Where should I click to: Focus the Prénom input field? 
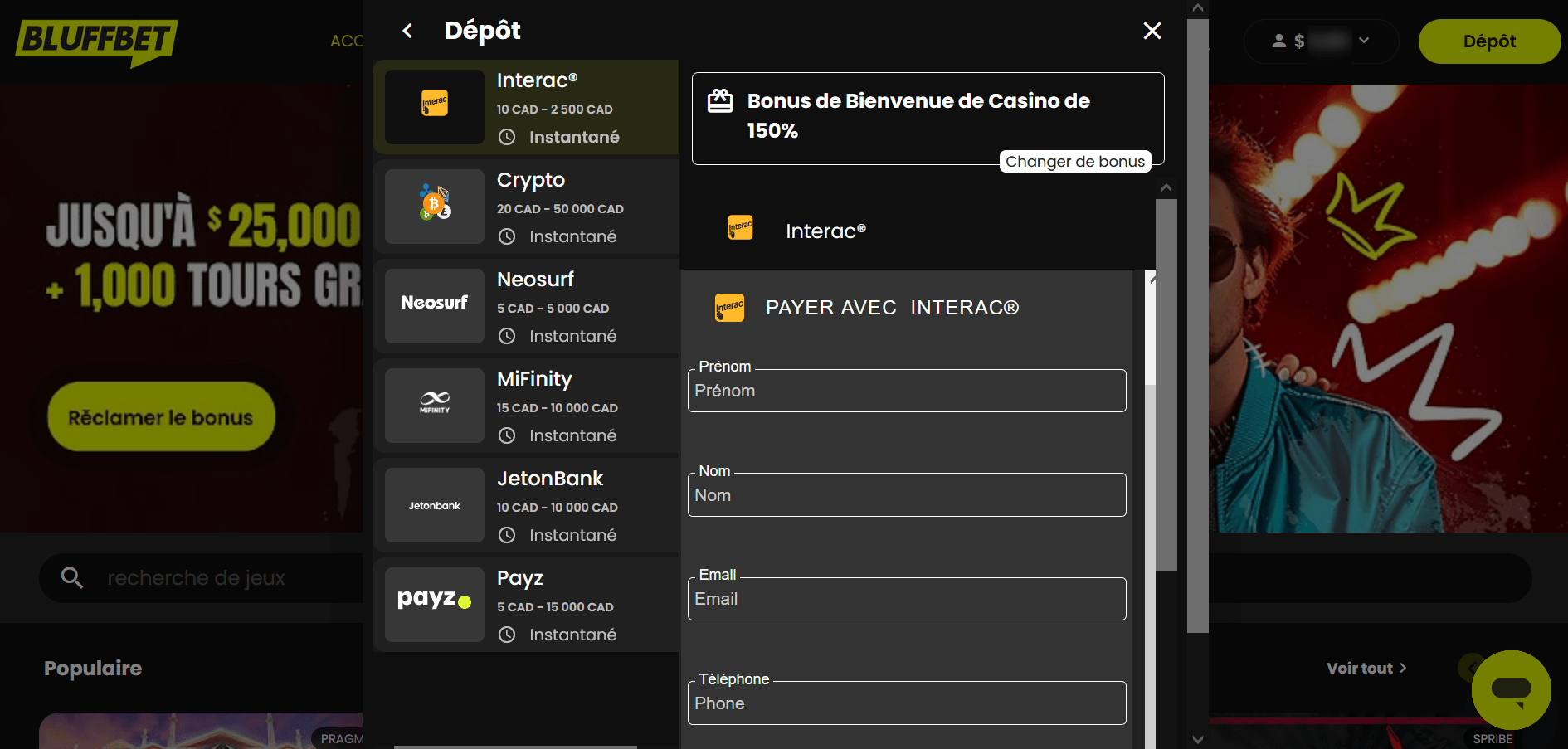[906, 391]
